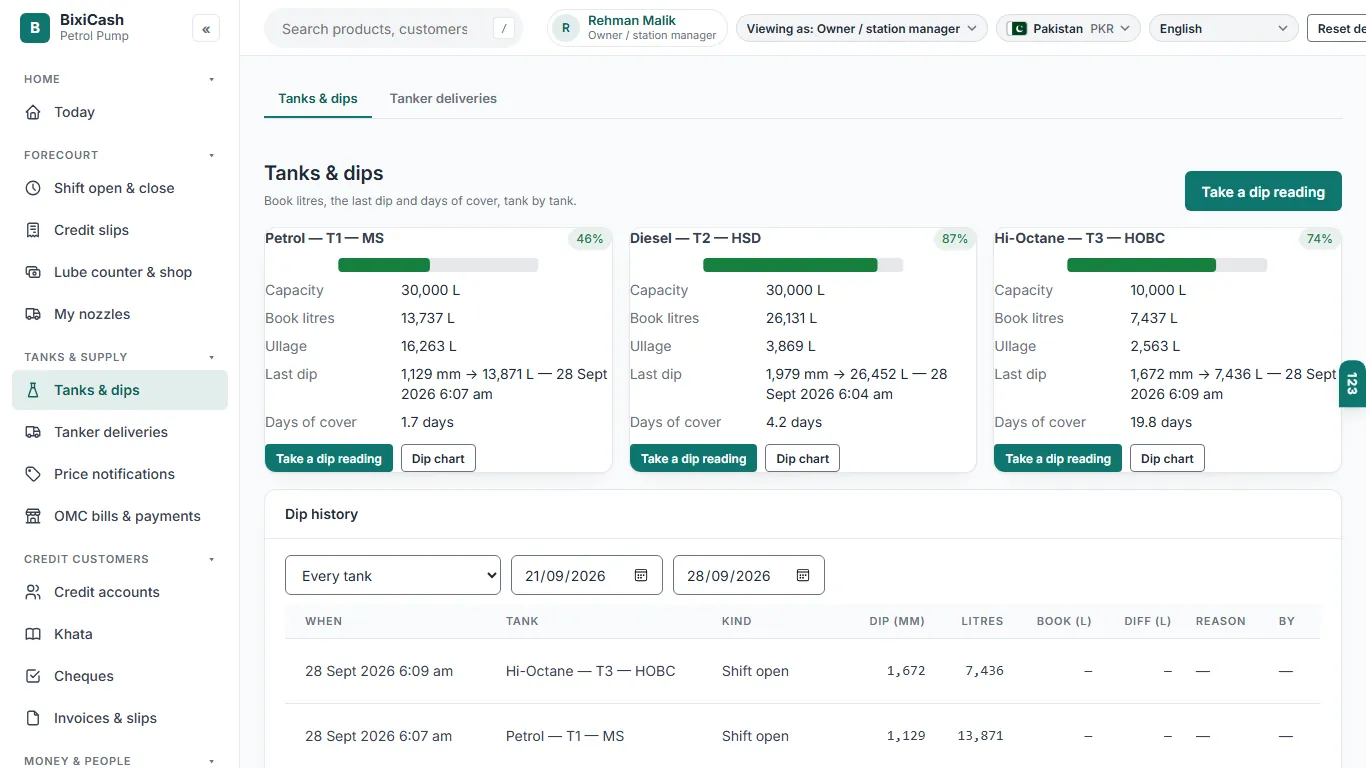Click the Tanks & dips flask icon
Image resolution: width=1366 pixels, height=768 pixels.
click(33, 390)
